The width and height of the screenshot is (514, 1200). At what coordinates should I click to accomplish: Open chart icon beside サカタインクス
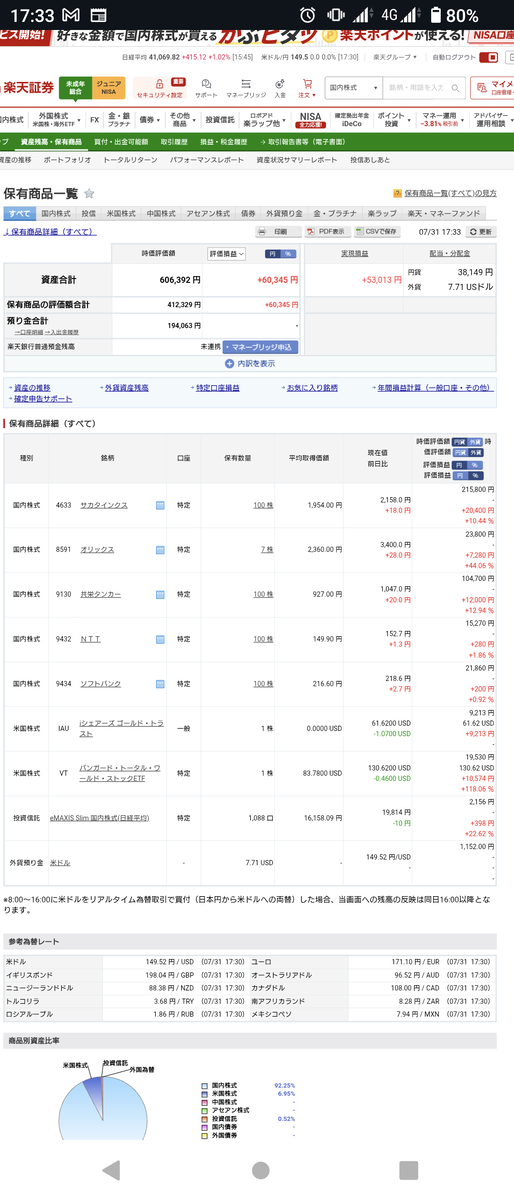160,506
